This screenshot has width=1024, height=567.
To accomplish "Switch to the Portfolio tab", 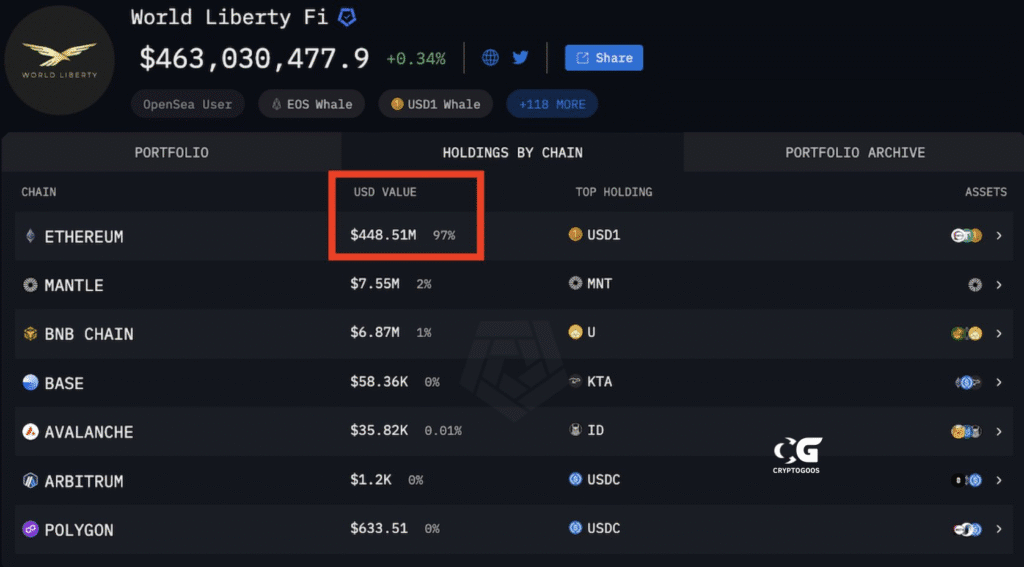I will [171, 152].
